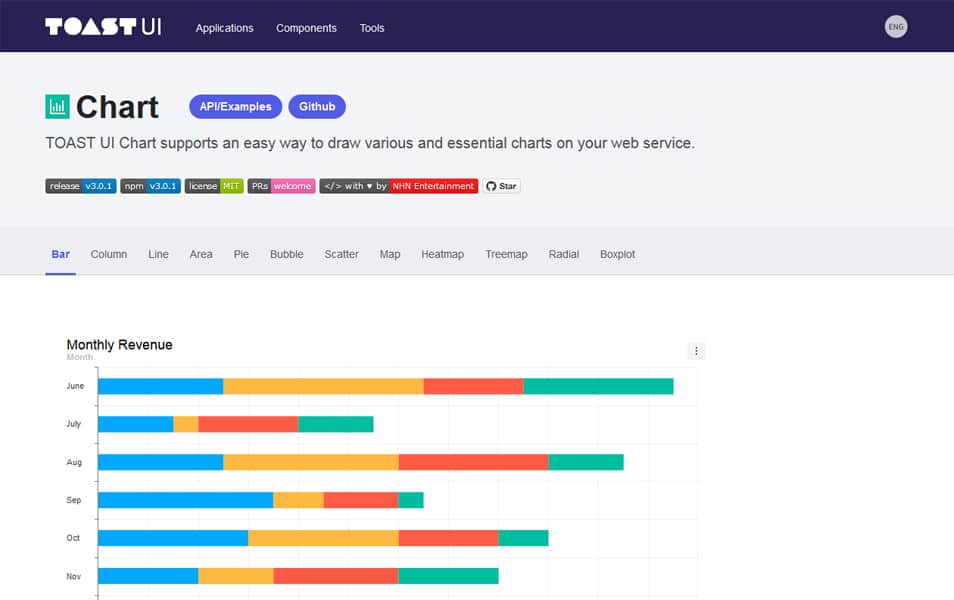The height and width of the screenshot is (600, 954).
Task: Open the Boxplot chart example
Action: tap(617, 254)
